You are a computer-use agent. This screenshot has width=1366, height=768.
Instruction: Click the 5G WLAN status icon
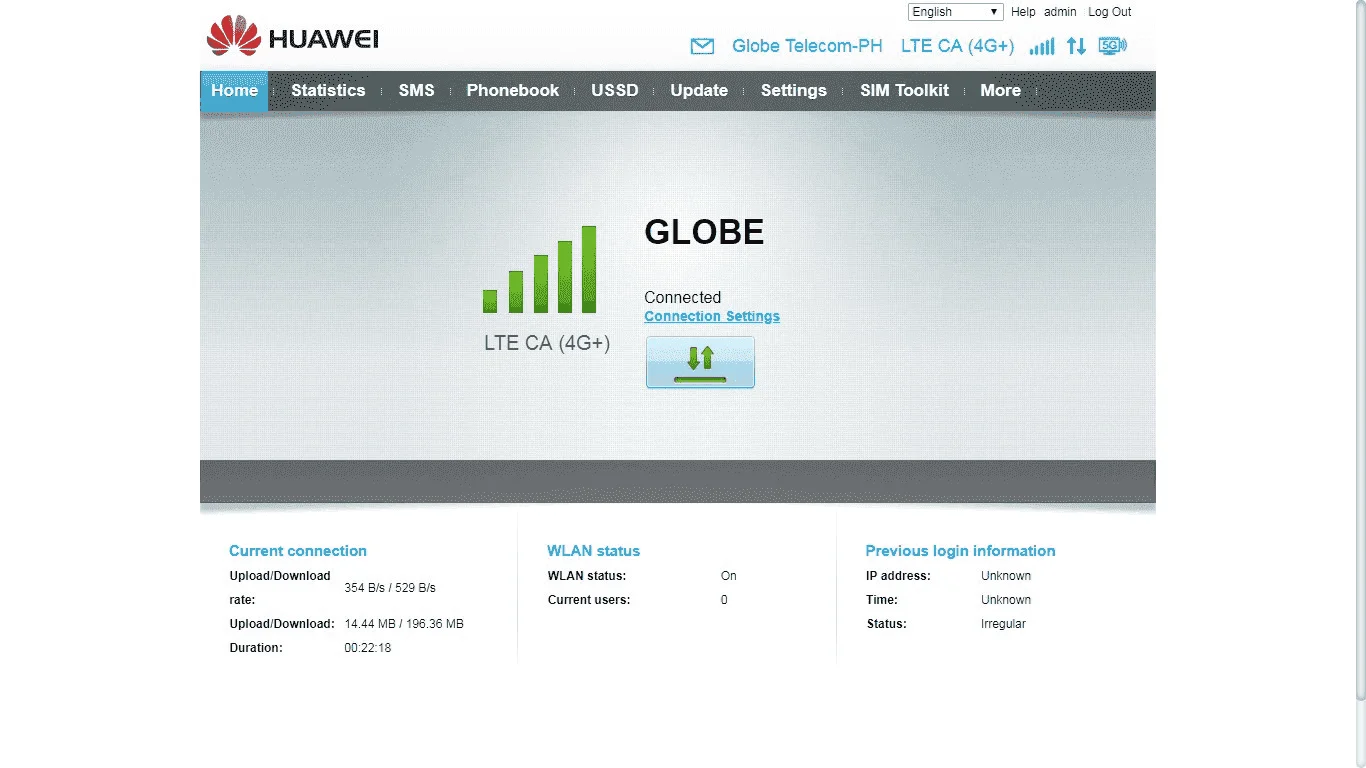(x=1112, y=46)
